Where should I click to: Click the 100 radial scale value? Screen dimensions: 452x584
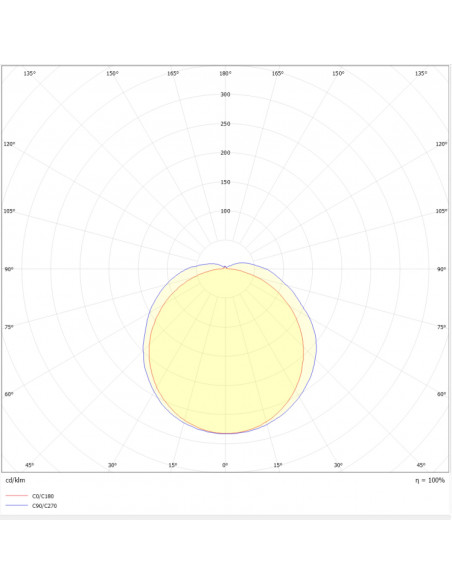225,211
